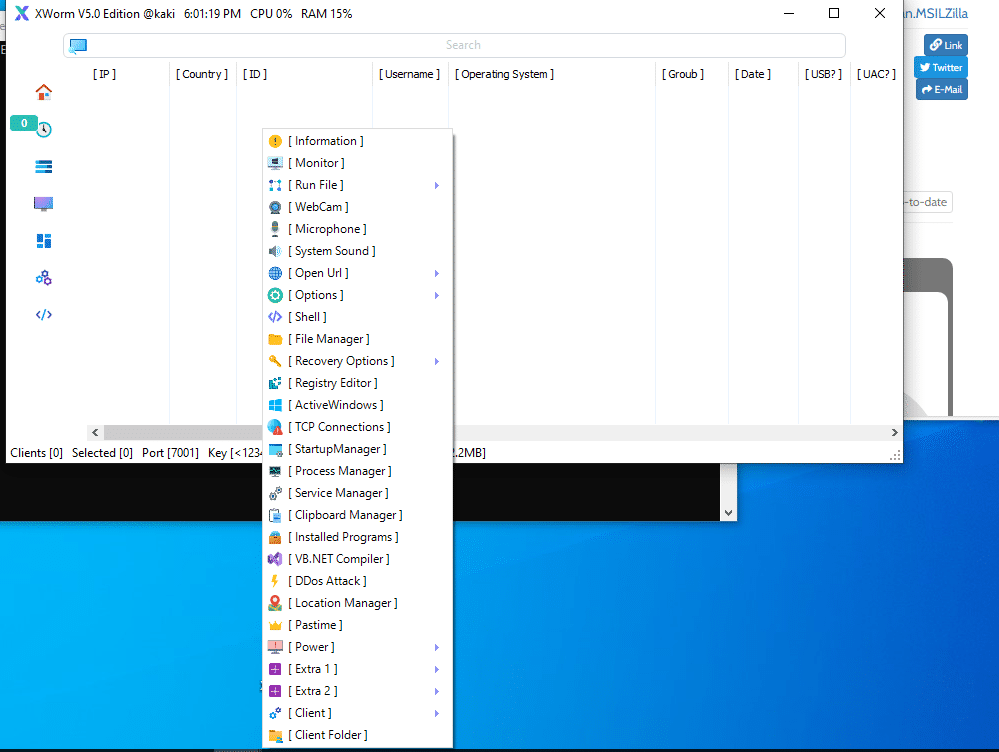The image size is (999, 752).
Task: Click the Service Manager gears icon
Action: 275,493
